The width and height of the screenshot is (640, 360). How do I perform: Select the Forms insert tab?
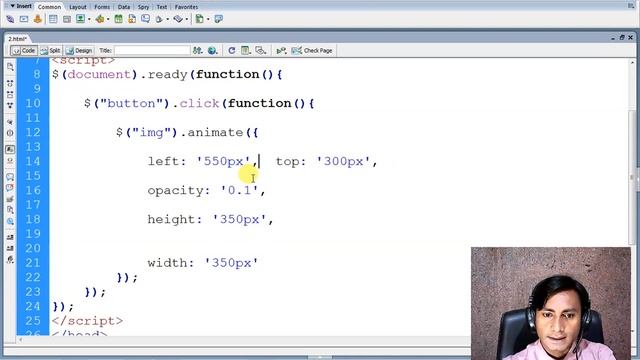pos(102,7)
